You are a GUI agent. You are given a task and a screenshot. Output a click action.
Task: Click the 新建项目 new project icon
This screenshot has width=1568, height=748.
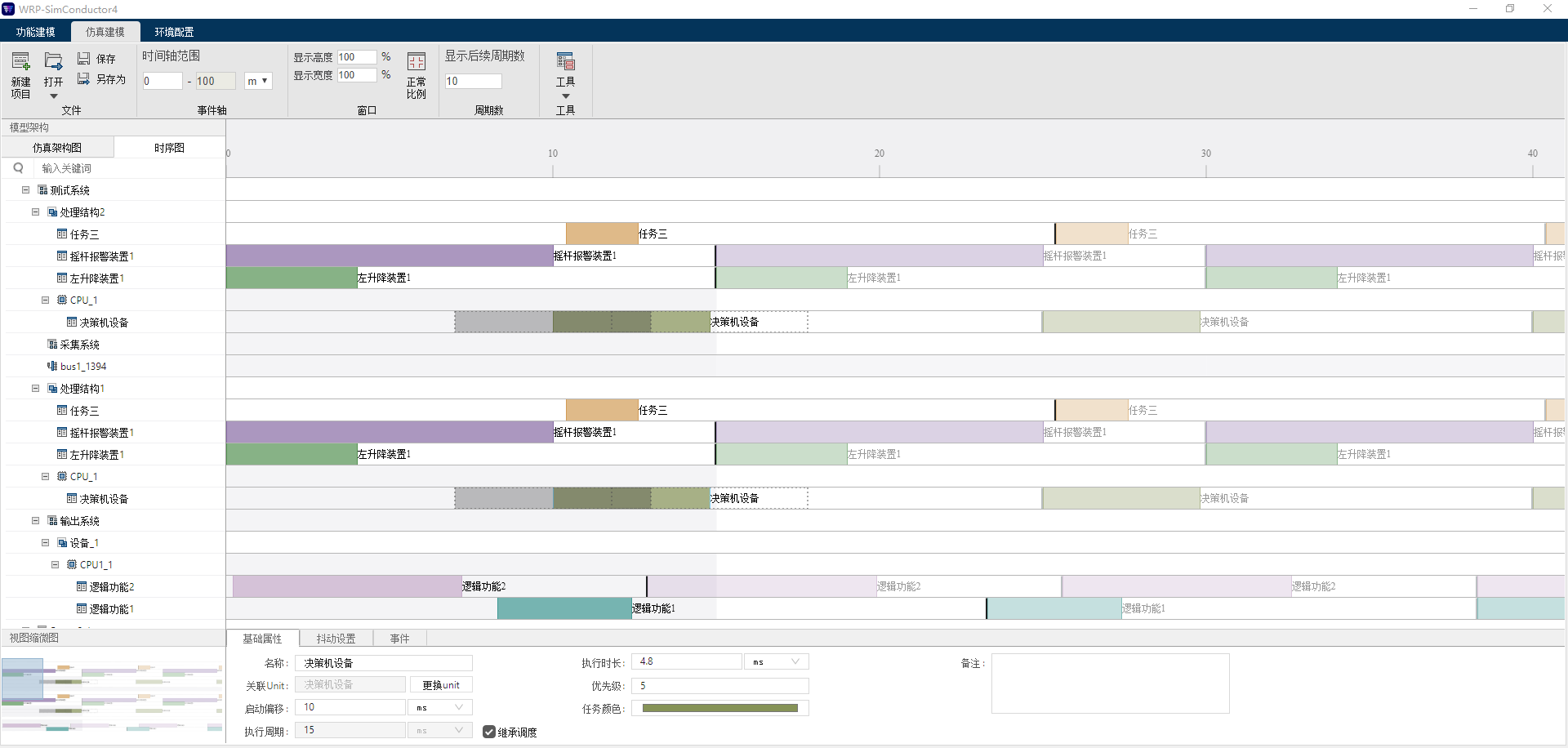click(21, 62)
